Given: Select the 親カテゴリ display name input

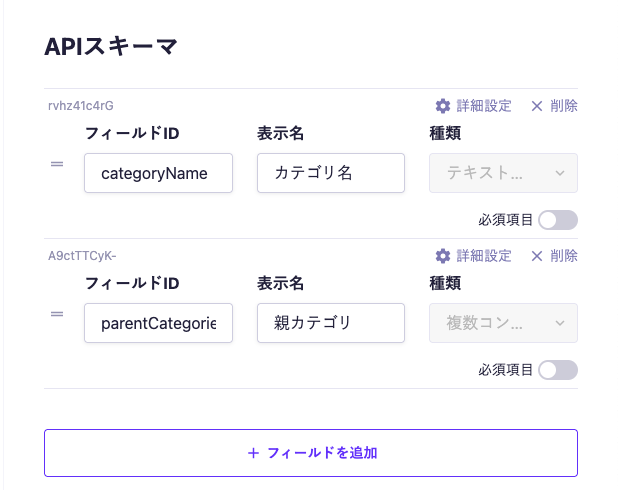Looking at the screenshot, I should coord(330,323).
